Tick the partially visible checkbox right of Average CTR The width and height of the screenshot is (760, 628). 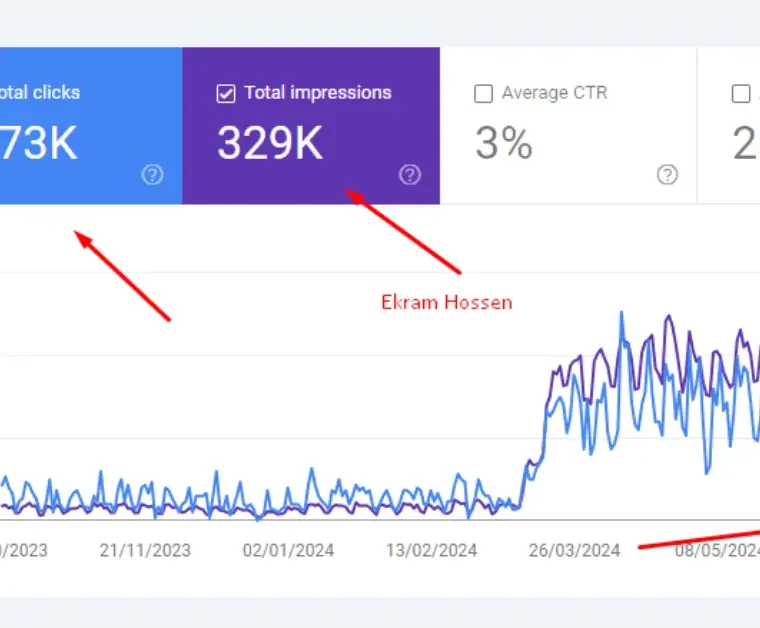pyautogui.click(x=741, y=94)
